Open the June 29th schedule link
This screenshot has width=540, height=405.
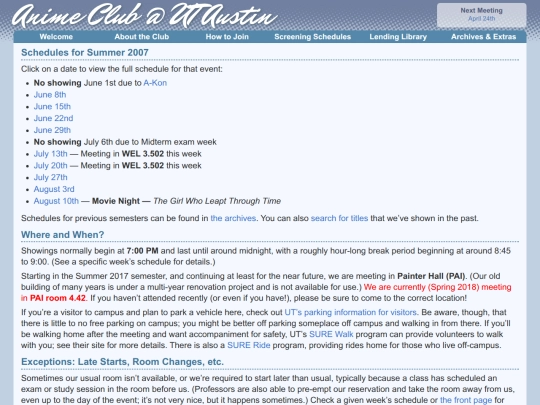[52, 130]
